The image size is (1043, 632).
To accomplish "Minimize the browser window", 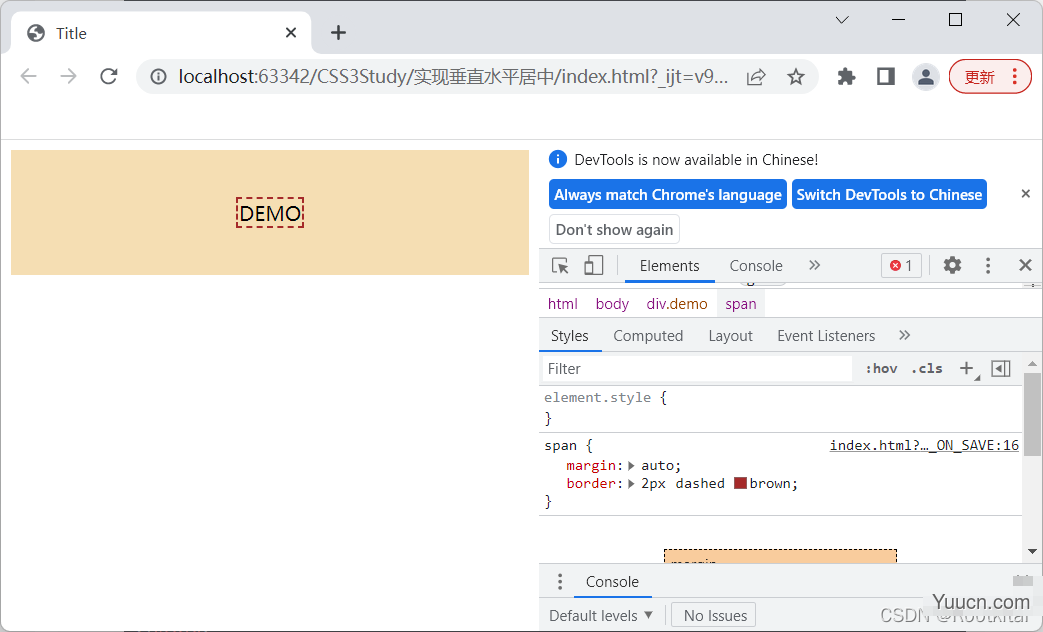I will 898,20.
